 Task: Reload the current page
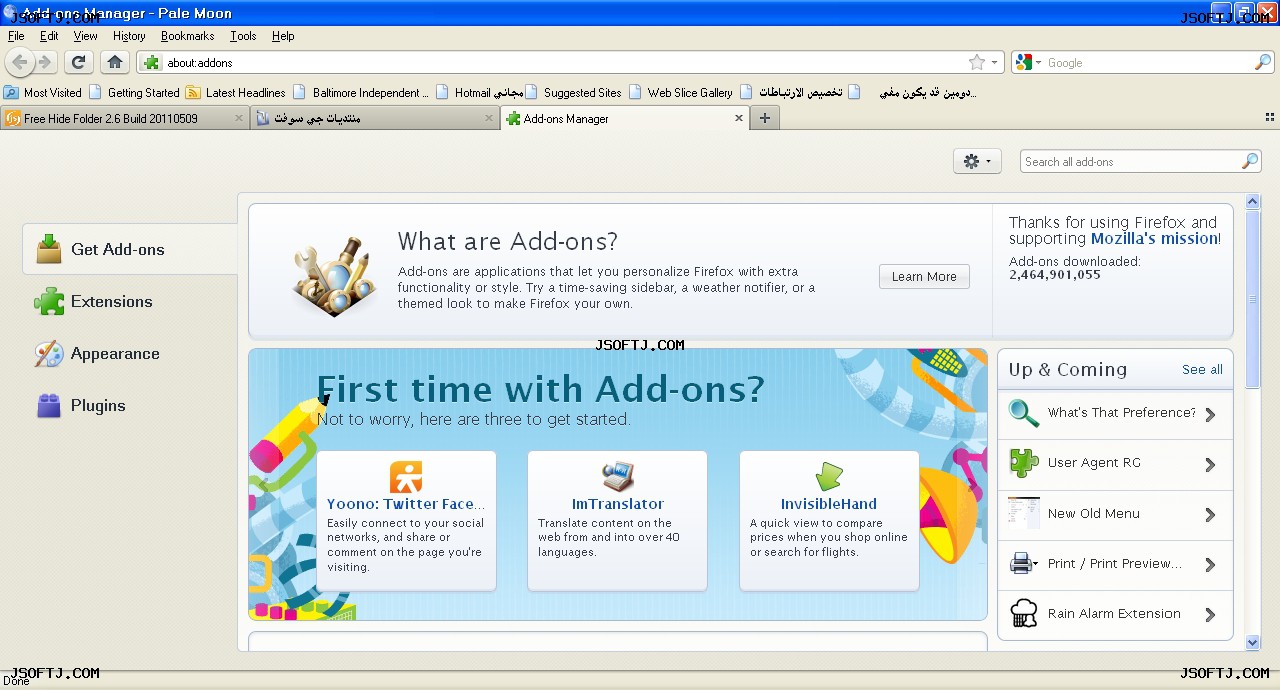pos(79,62)
